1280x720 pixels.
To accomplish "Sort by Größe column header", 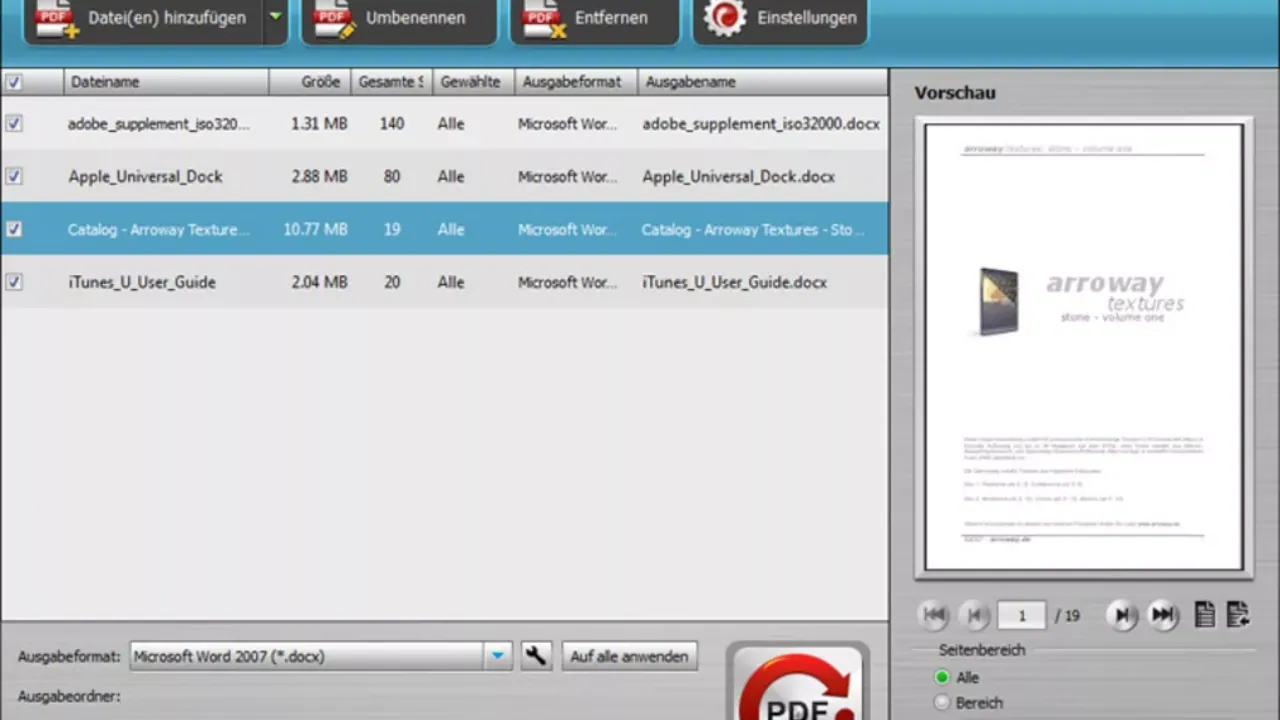I will 310,82.
